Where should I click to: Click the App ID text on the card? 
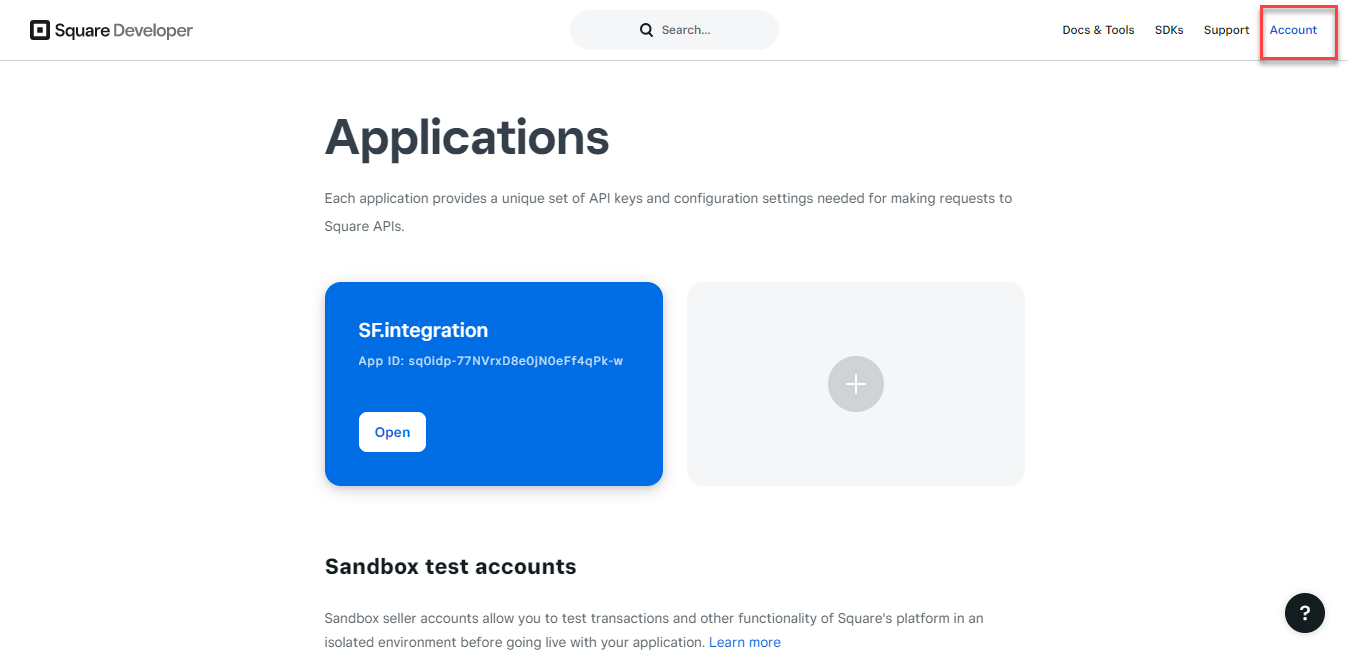[490, 361]
